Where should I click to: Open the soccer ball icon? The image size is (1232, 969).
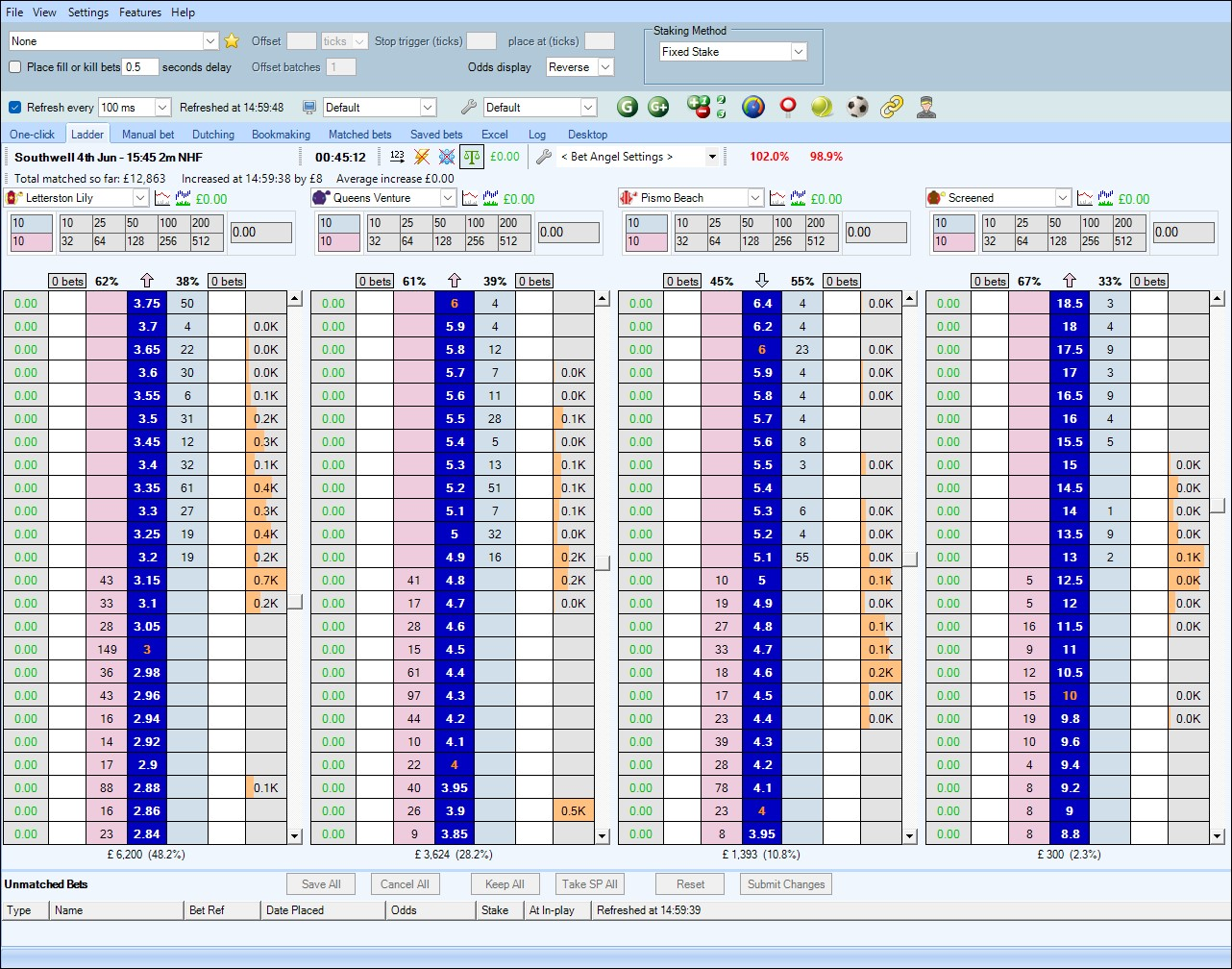point(857,107)
